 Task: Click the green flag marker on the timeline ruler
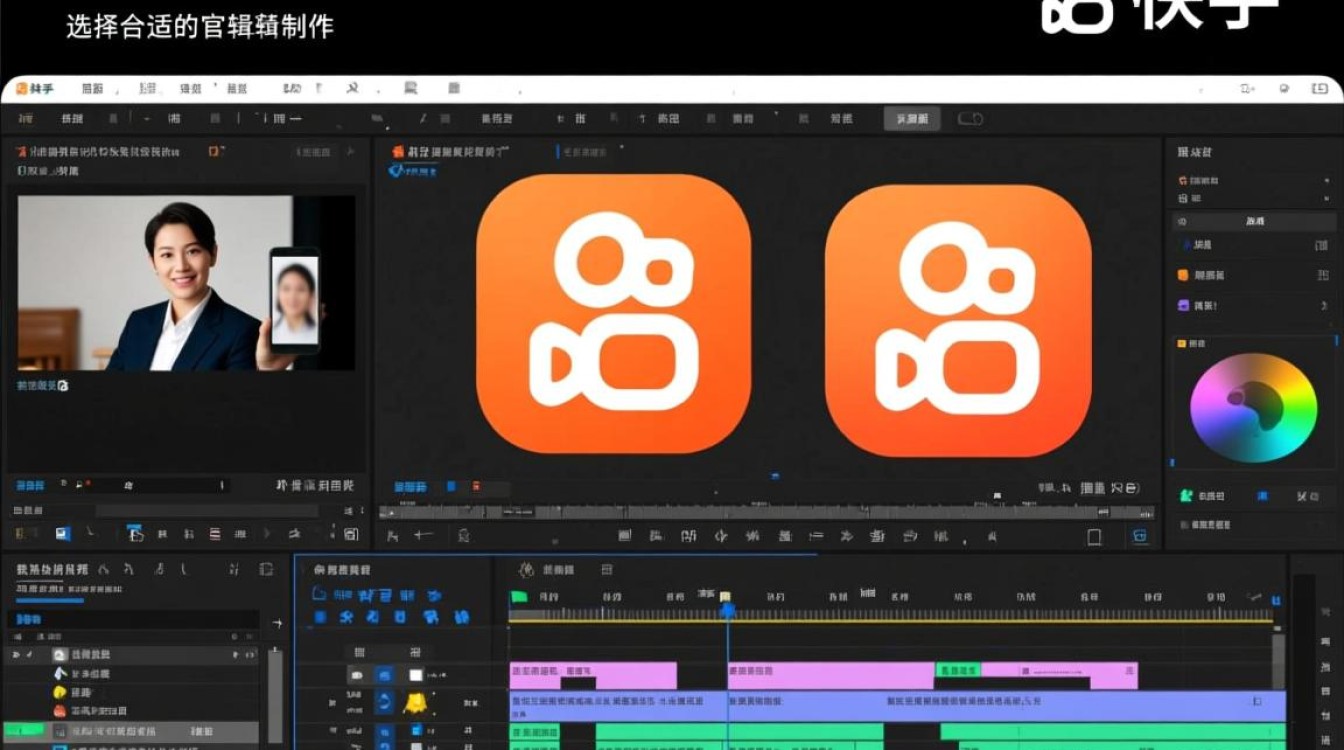[519, 597]
